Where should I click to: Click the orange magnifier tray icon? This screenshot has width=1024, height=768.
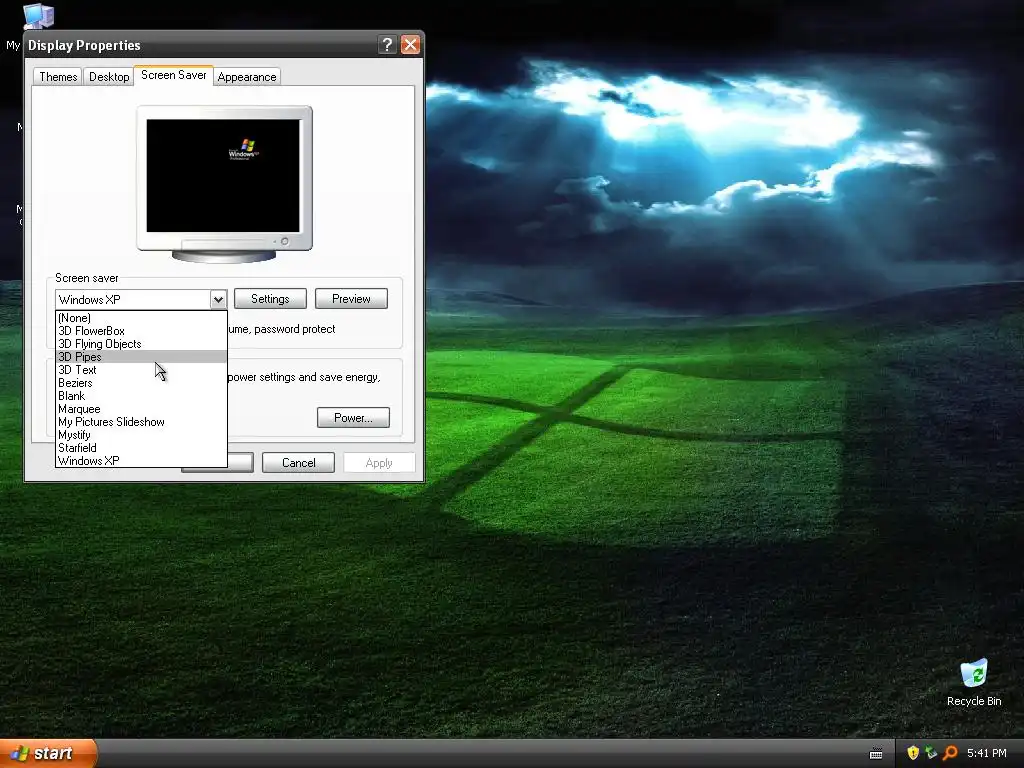[950, 753]
